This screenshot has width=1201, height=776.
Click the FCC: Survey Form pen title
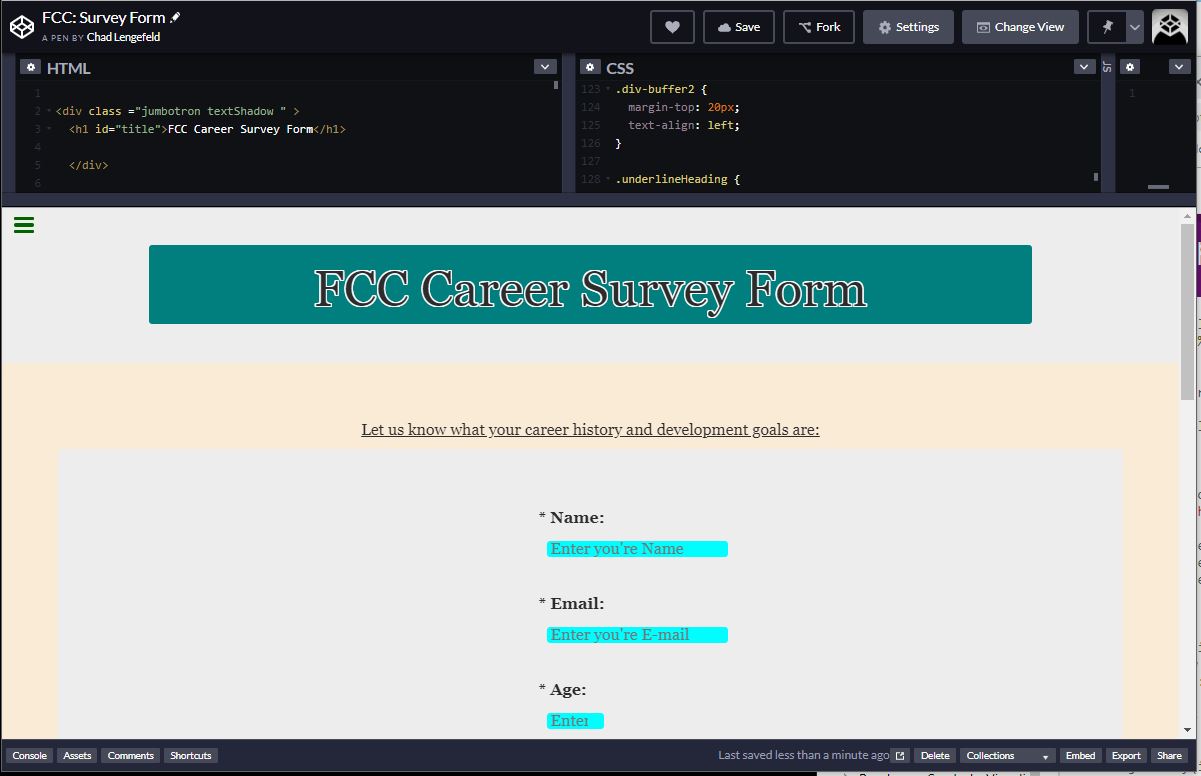(103, 18)
